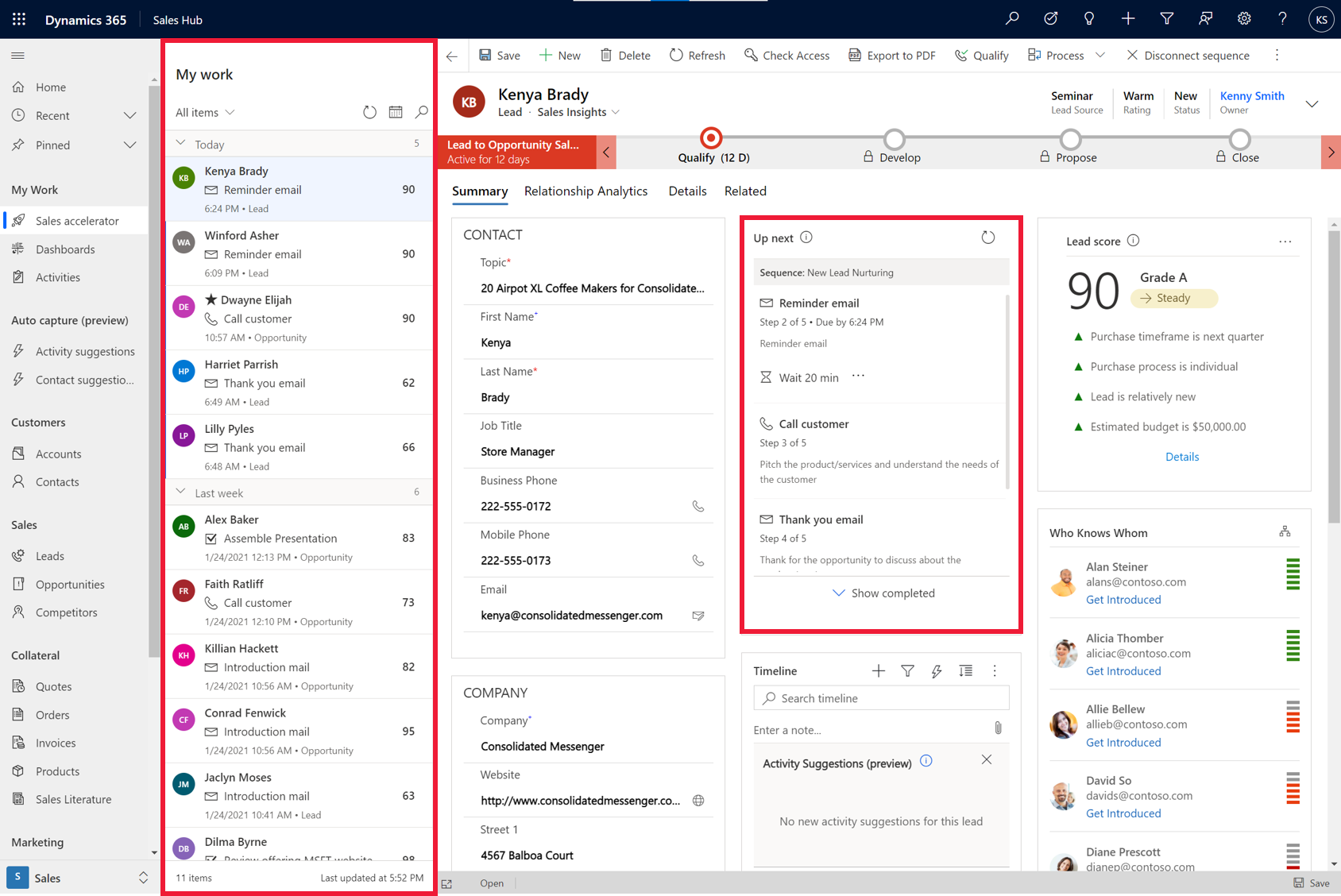Open the calendar view in My work pane
The width and height of the screenshot is (1341, 896).
396,112
